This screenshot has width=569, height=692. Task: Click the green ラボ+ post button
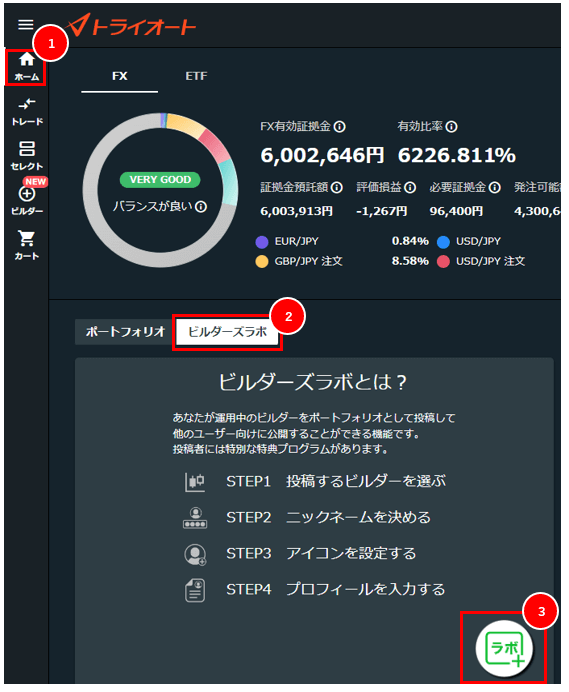tap(504, 648)
